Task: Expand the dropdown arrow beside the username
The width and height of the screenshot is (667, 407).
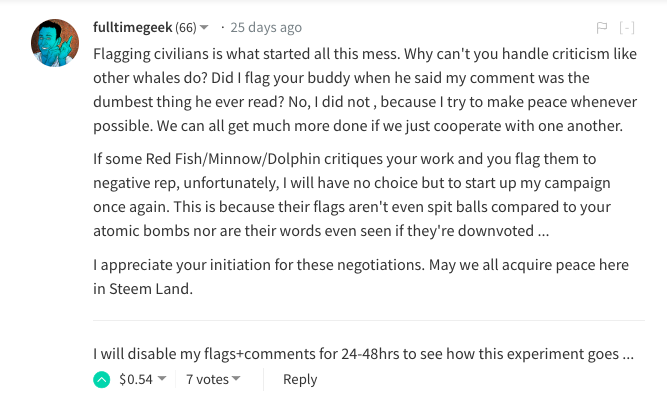Action: [204, 27]
